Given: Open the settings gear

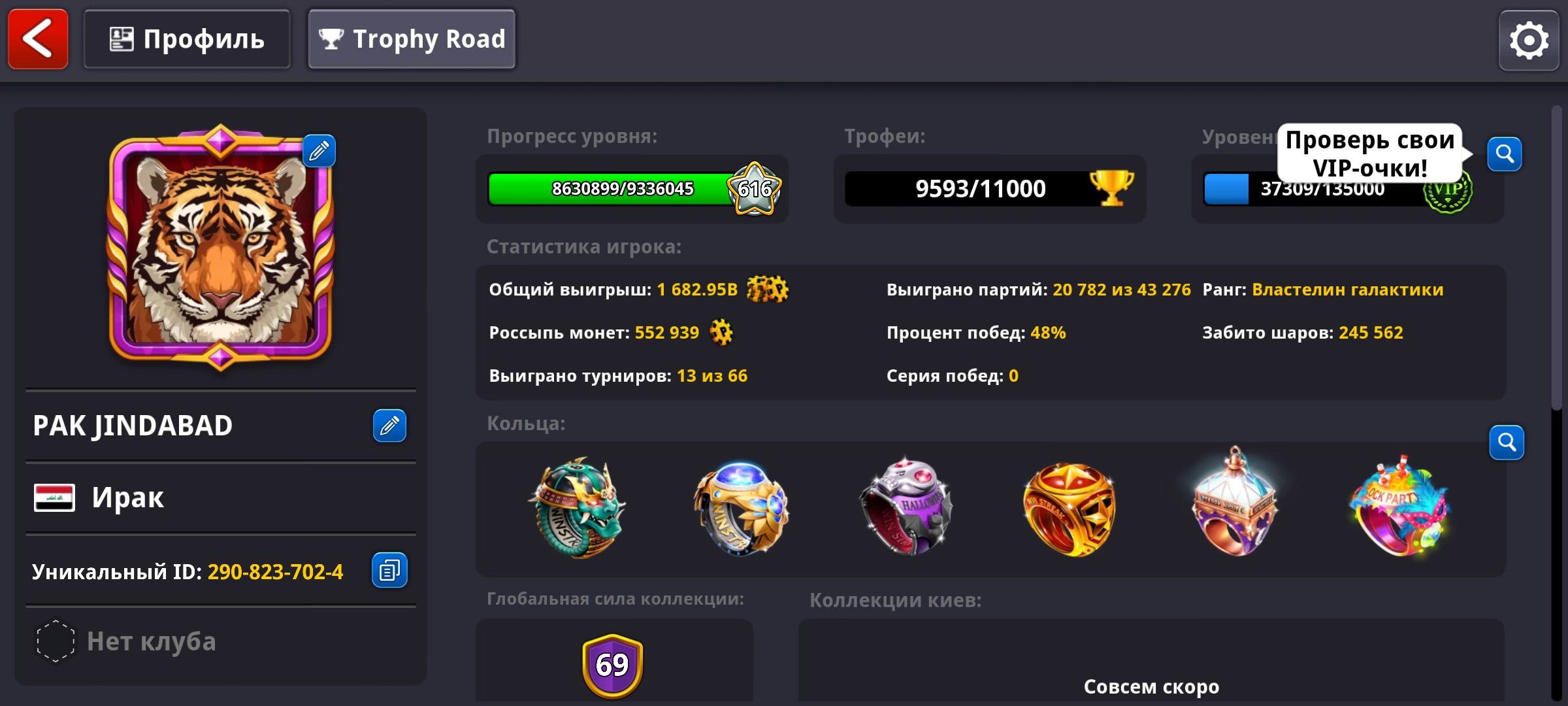Looking at the screenshot, I should 1529,41.
